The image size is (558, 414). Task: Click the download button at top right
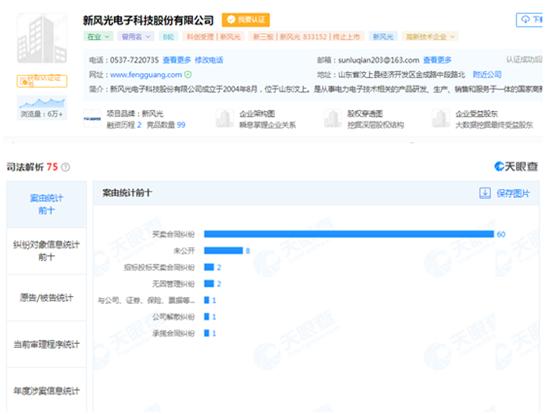[x=530, y=20]
